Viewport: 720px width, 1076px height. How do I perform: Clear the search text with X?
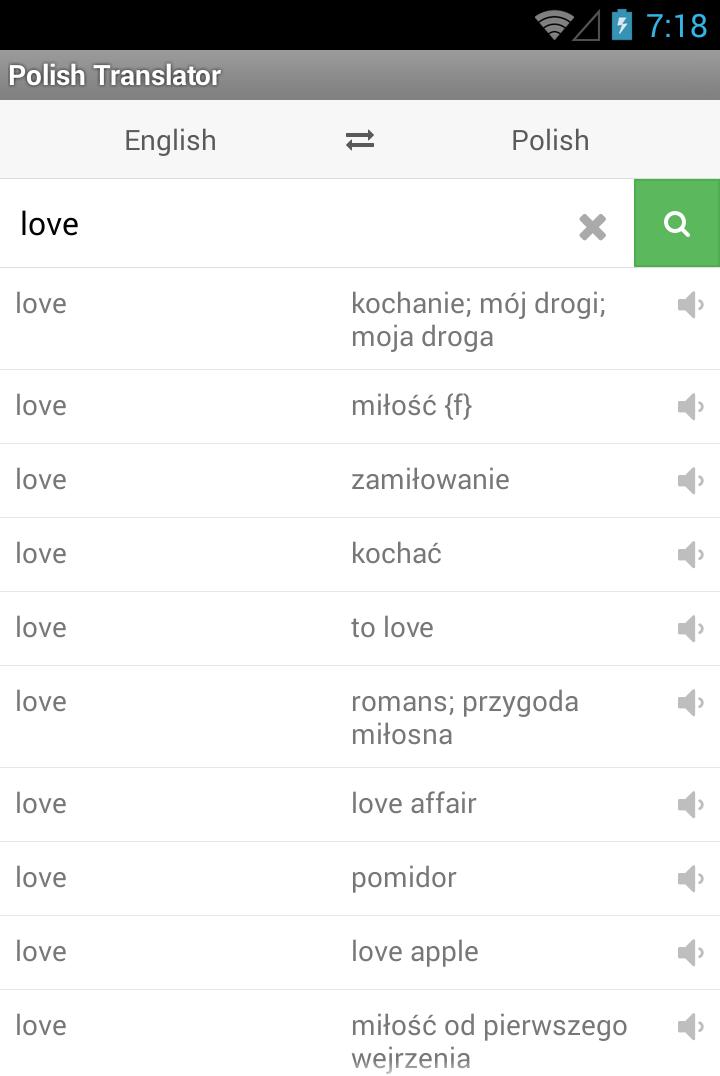[593, 227]
